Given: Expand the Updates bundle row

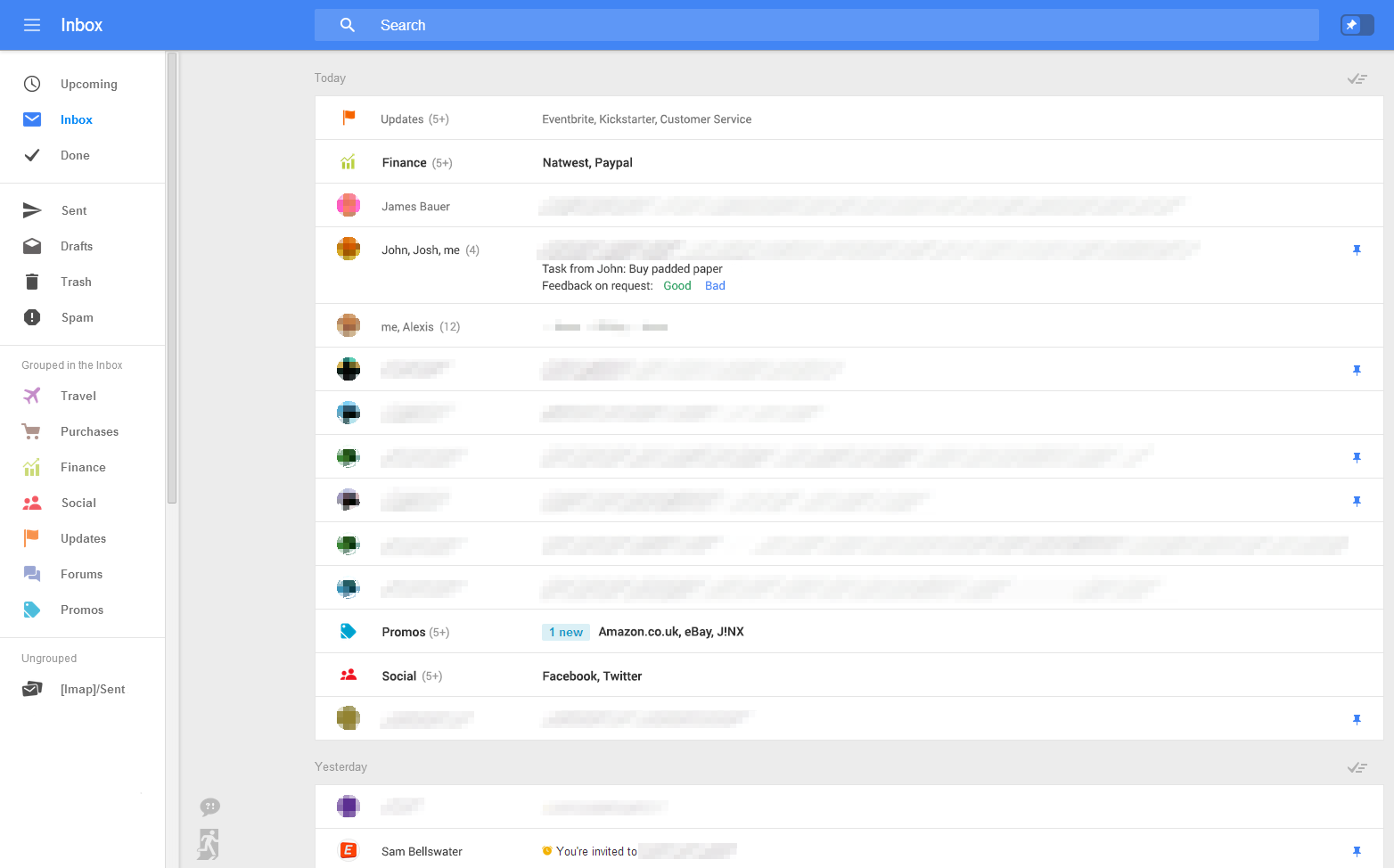Looking at the screenshot, I should (849, 119).
